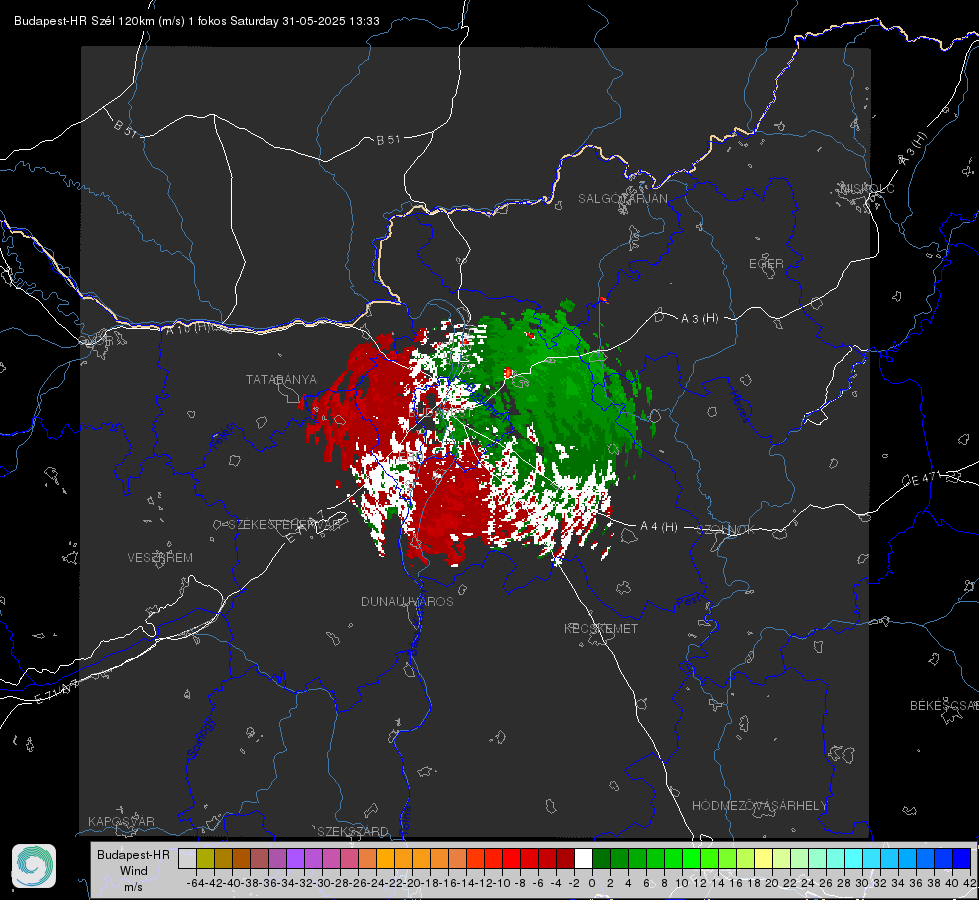Click the TATABANYA city label
Screen dimensions: 979x900
282,380
